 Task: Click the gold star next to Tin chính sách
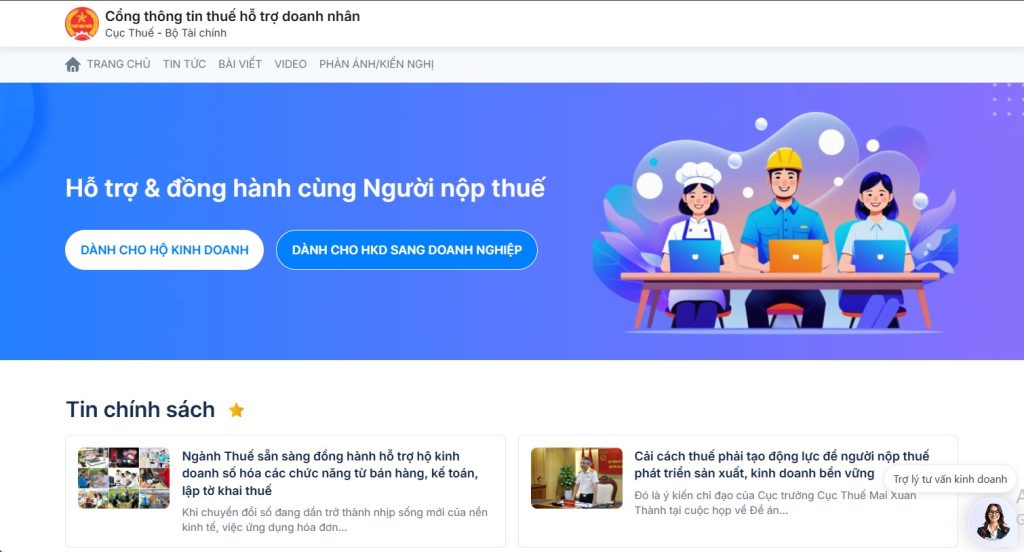coord(236,410)
